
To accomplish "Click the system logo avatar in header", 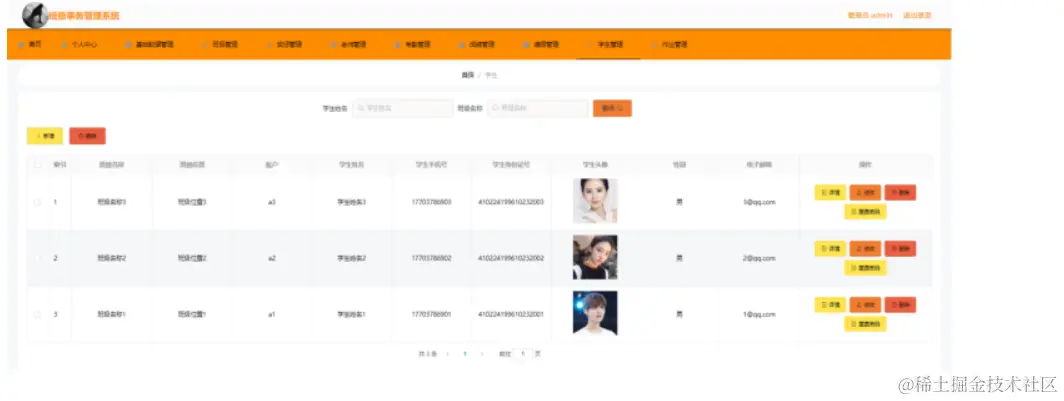I will tap(35, 15).
